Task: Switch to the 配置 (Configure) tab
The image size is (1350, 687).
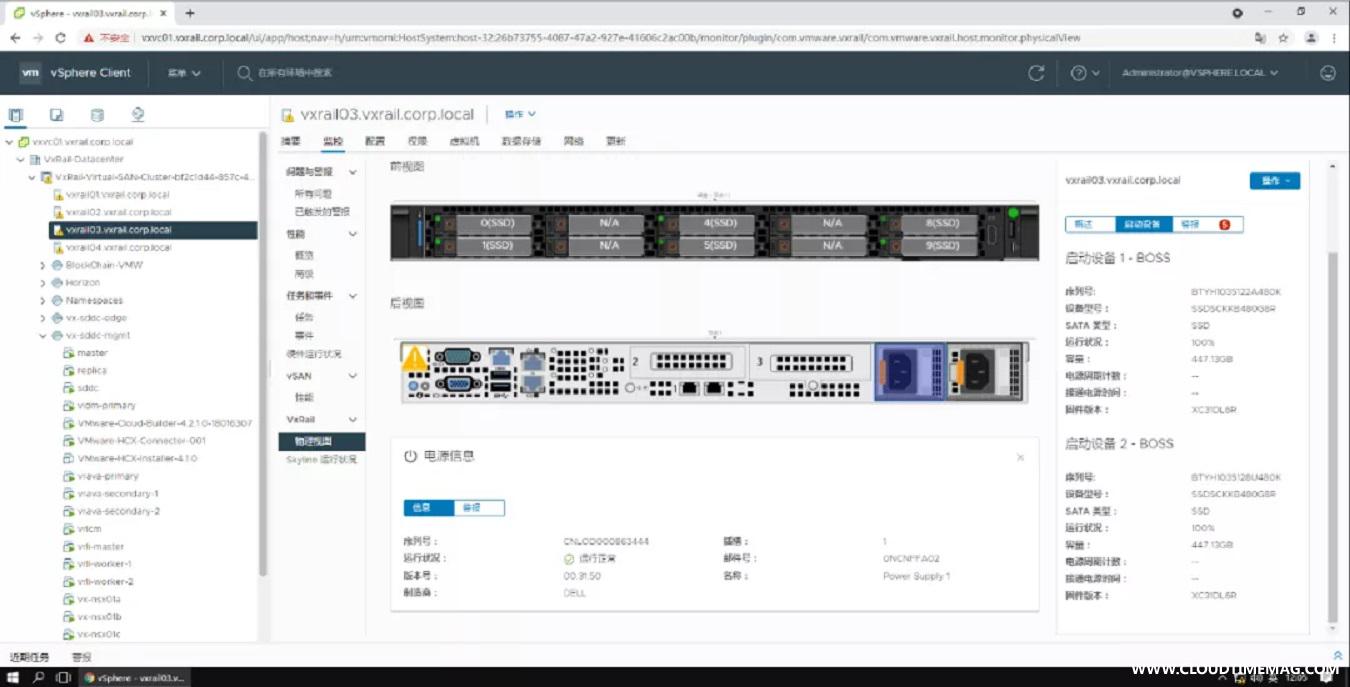Action: [x=375, y=141]
